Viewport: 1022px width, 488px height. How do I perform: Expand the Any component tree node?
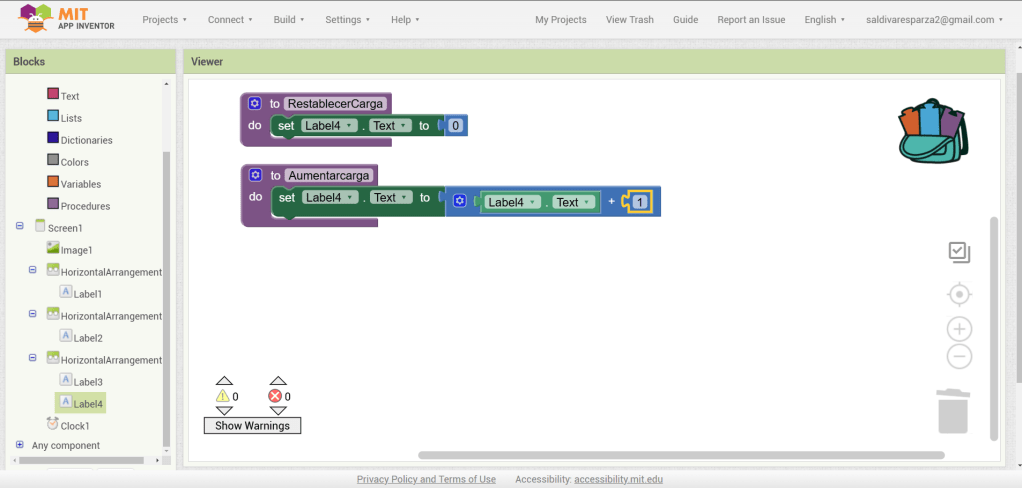tap(20, 445)
